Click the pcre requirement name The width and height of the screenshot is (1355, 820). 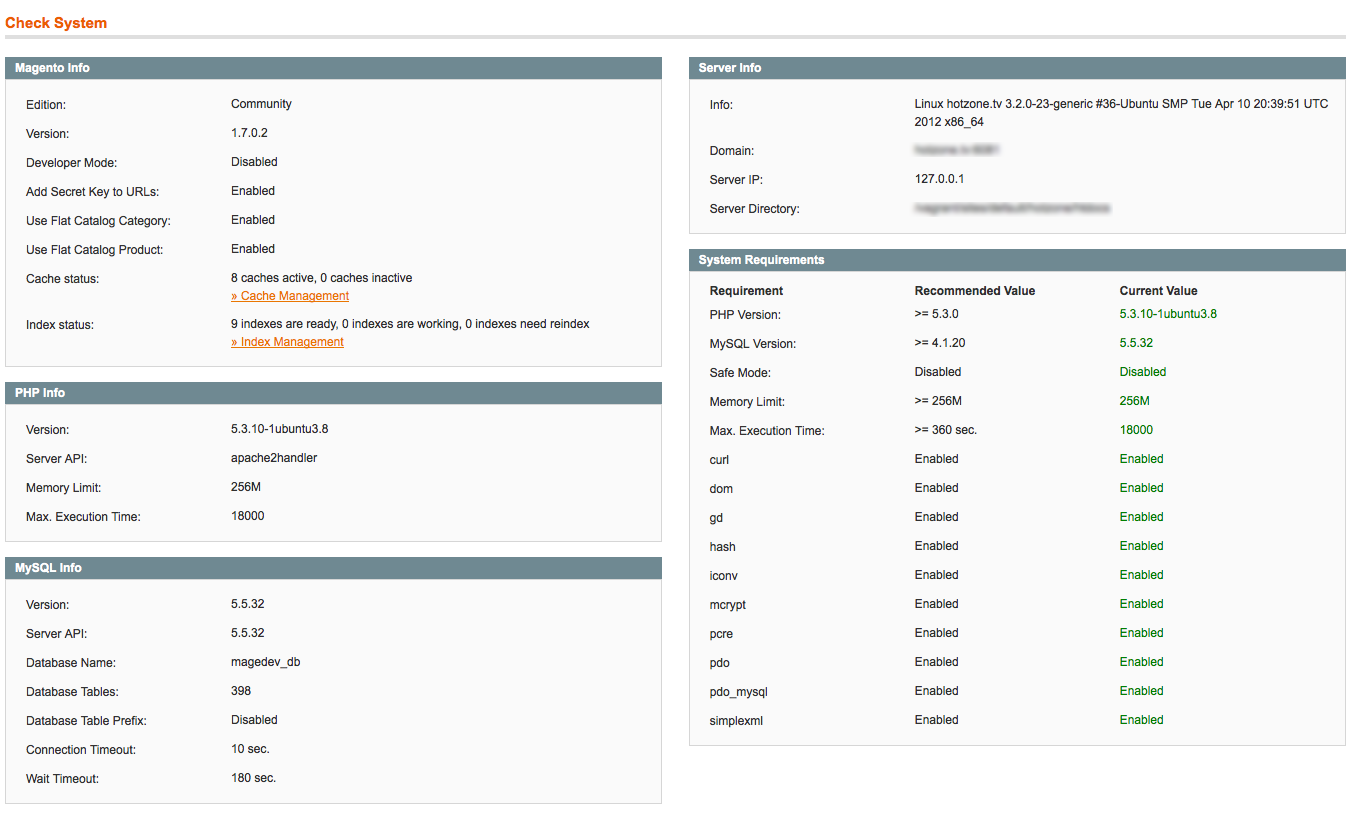[x=722, y=634]
